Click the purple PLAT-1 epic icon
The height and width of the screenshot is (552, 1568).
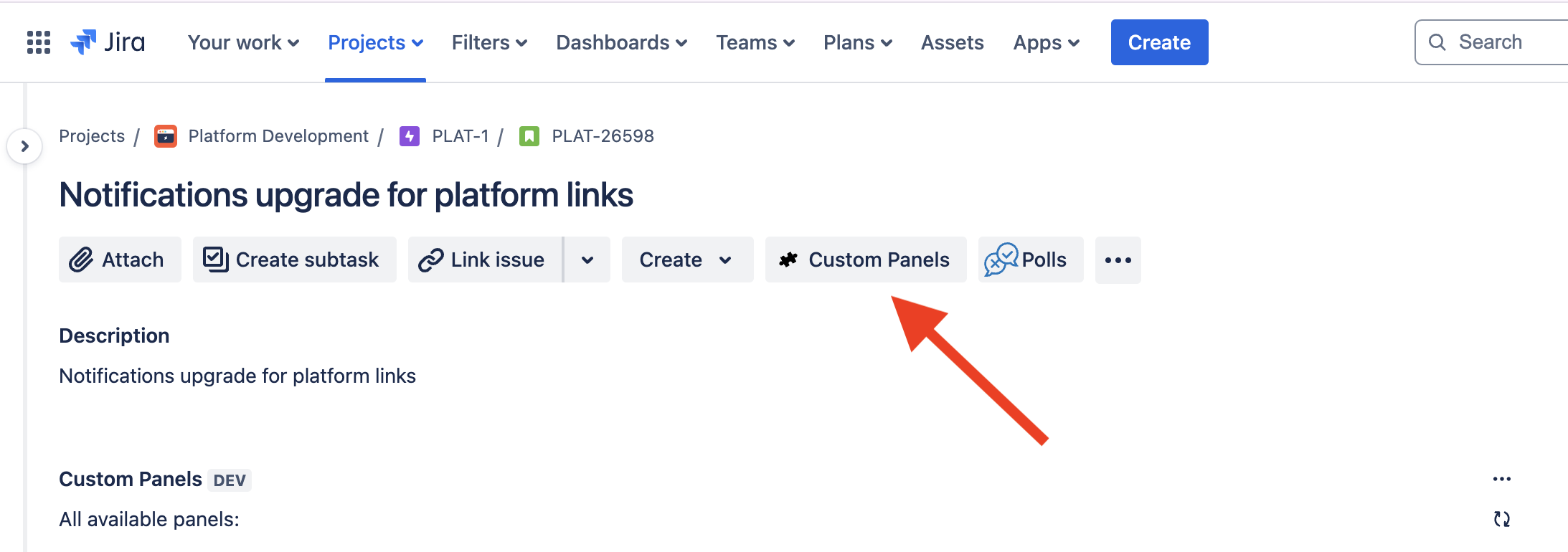[x=410, y=136]
